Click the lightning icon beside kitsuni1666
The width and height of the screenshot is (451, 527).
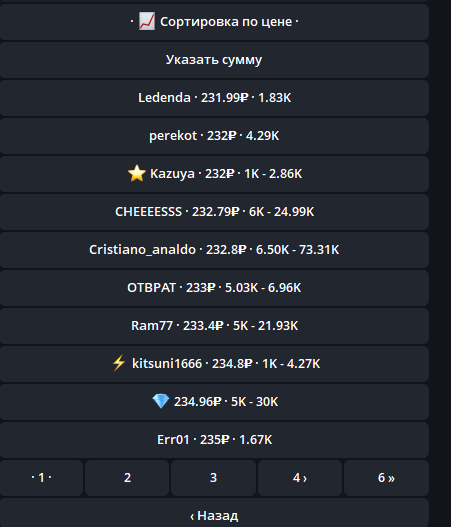119,363
